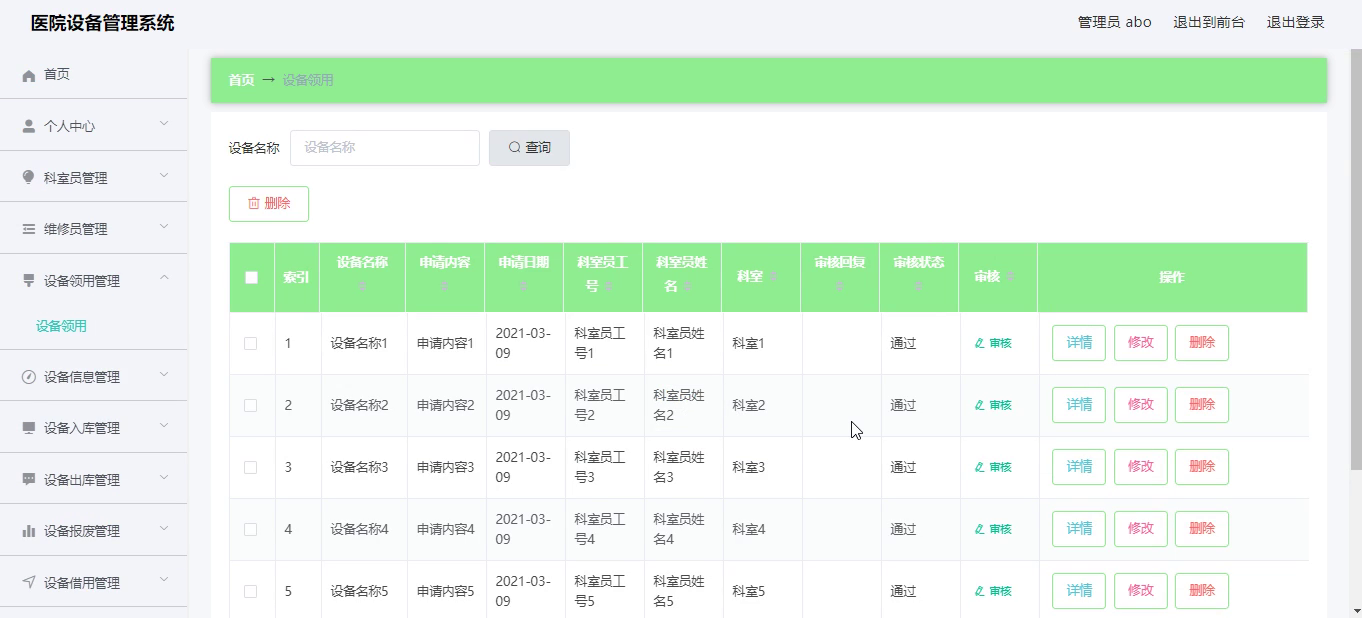Click the batch 删除 button above table
The height and width of the screenshot is (618, 1362).
click(269, 204)
